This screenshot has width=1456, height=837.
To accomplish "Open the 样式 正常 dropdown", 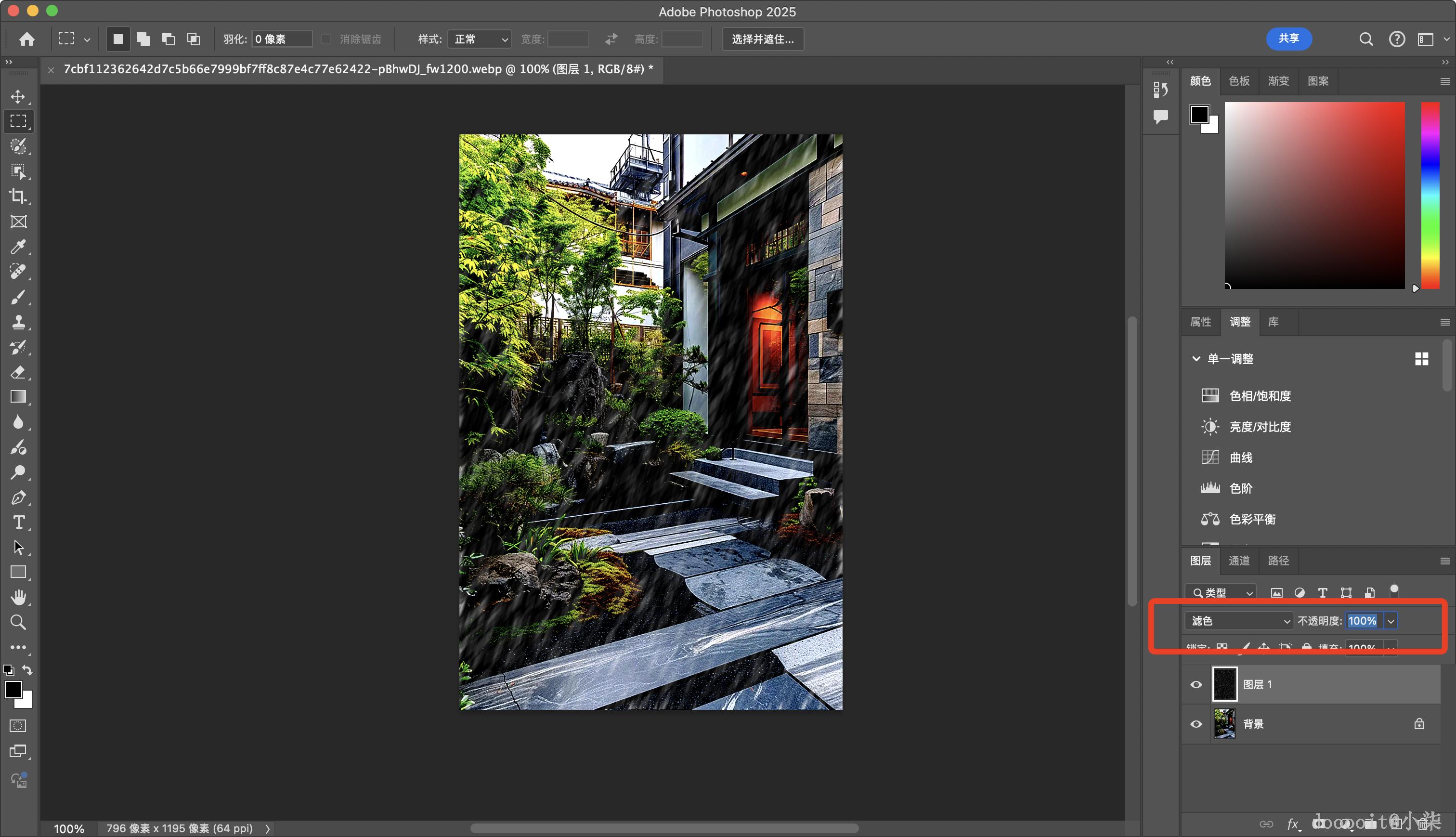I will click(x=480, y=39).
